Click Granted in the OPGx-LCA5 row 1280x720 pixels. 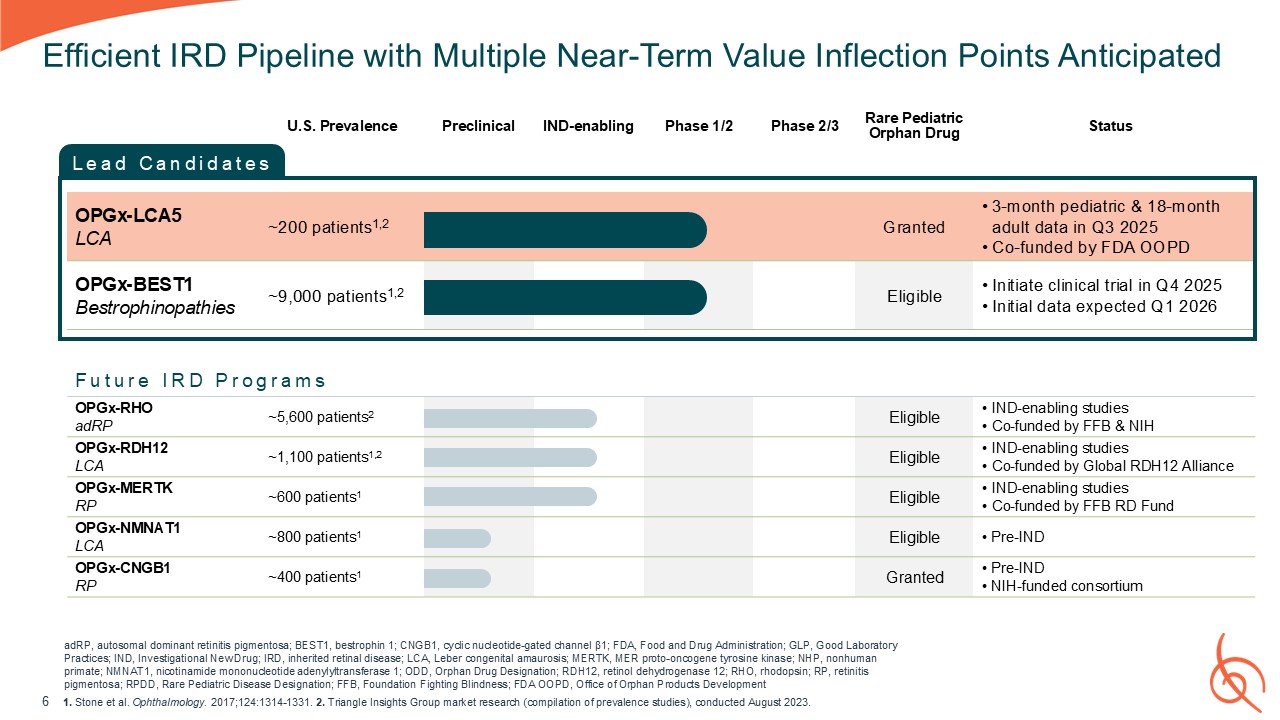coord(913,227)
